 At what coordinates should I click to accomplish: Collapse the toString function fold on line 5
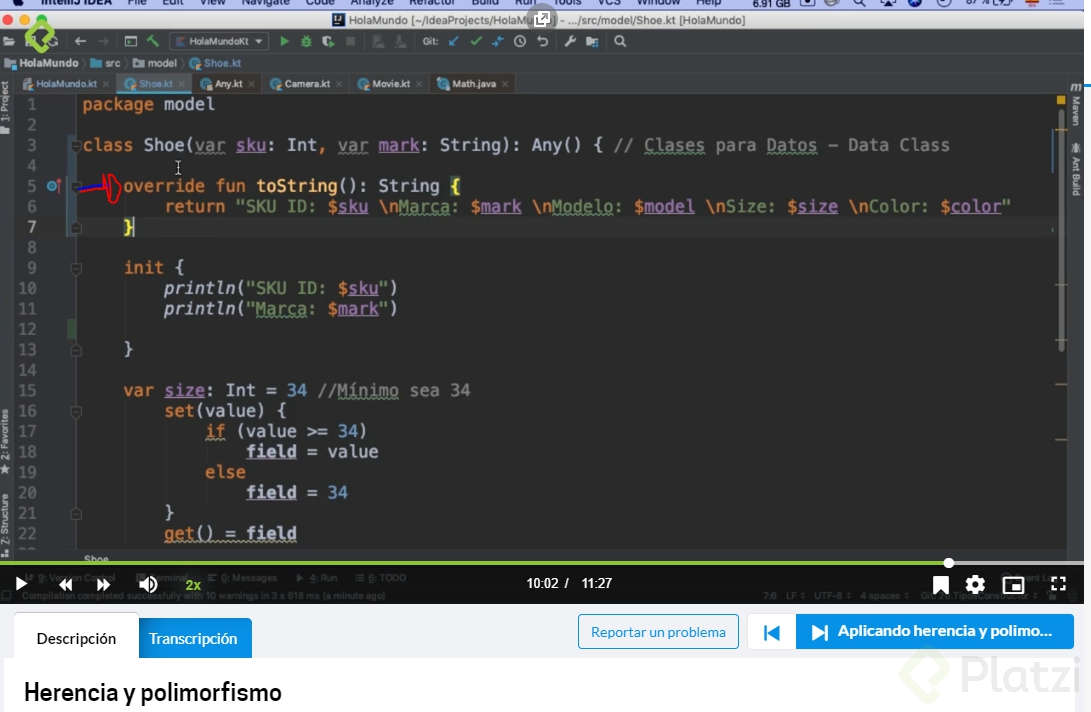click(x=76, y=186)
